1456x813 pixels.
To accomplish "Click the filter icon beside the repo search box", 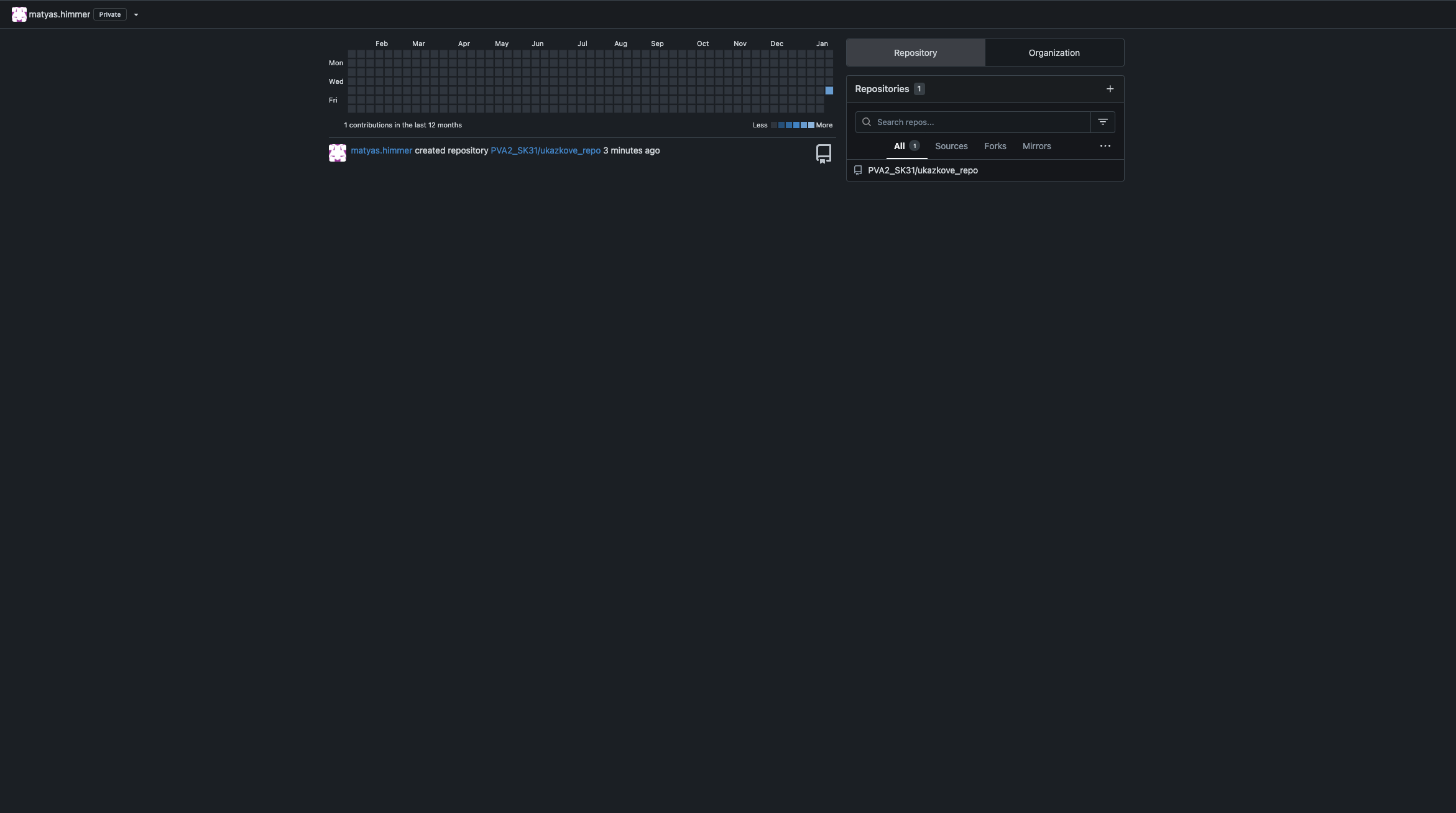I will tap(1103, 122).
